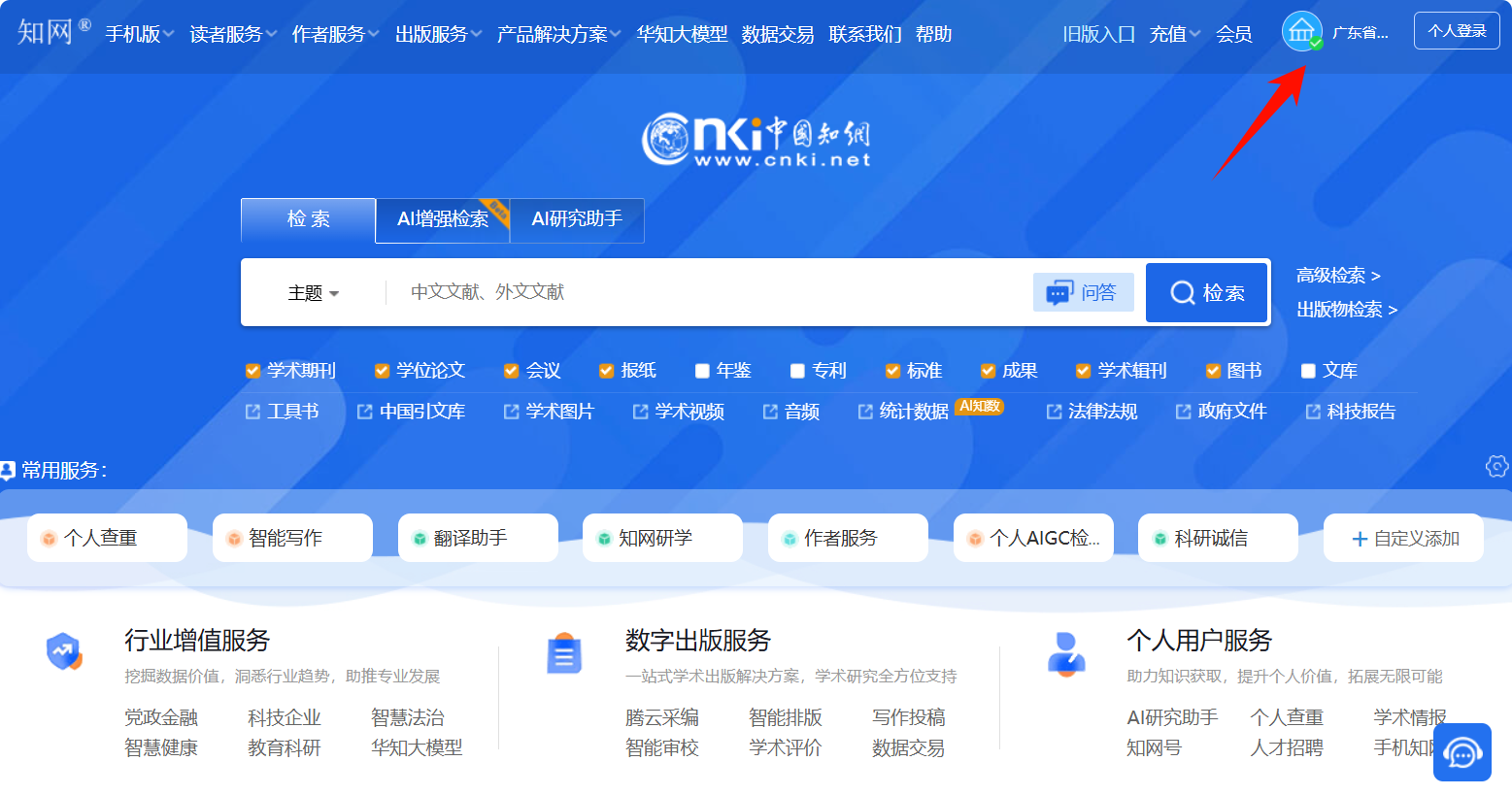Click the 问答 button
This screenshot has width=1512, height=795.
point(1084,292)
